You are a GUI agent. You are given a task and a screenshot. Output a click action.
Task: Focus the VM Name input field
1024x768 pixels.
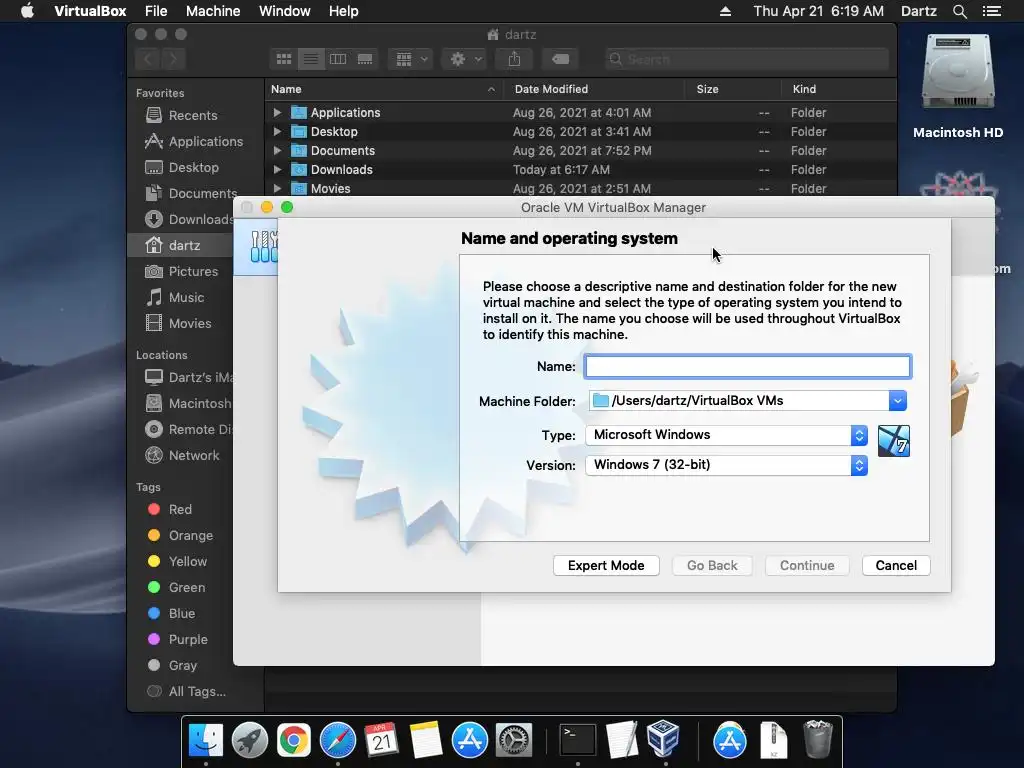pyautogui.click(x=748, y=366)
